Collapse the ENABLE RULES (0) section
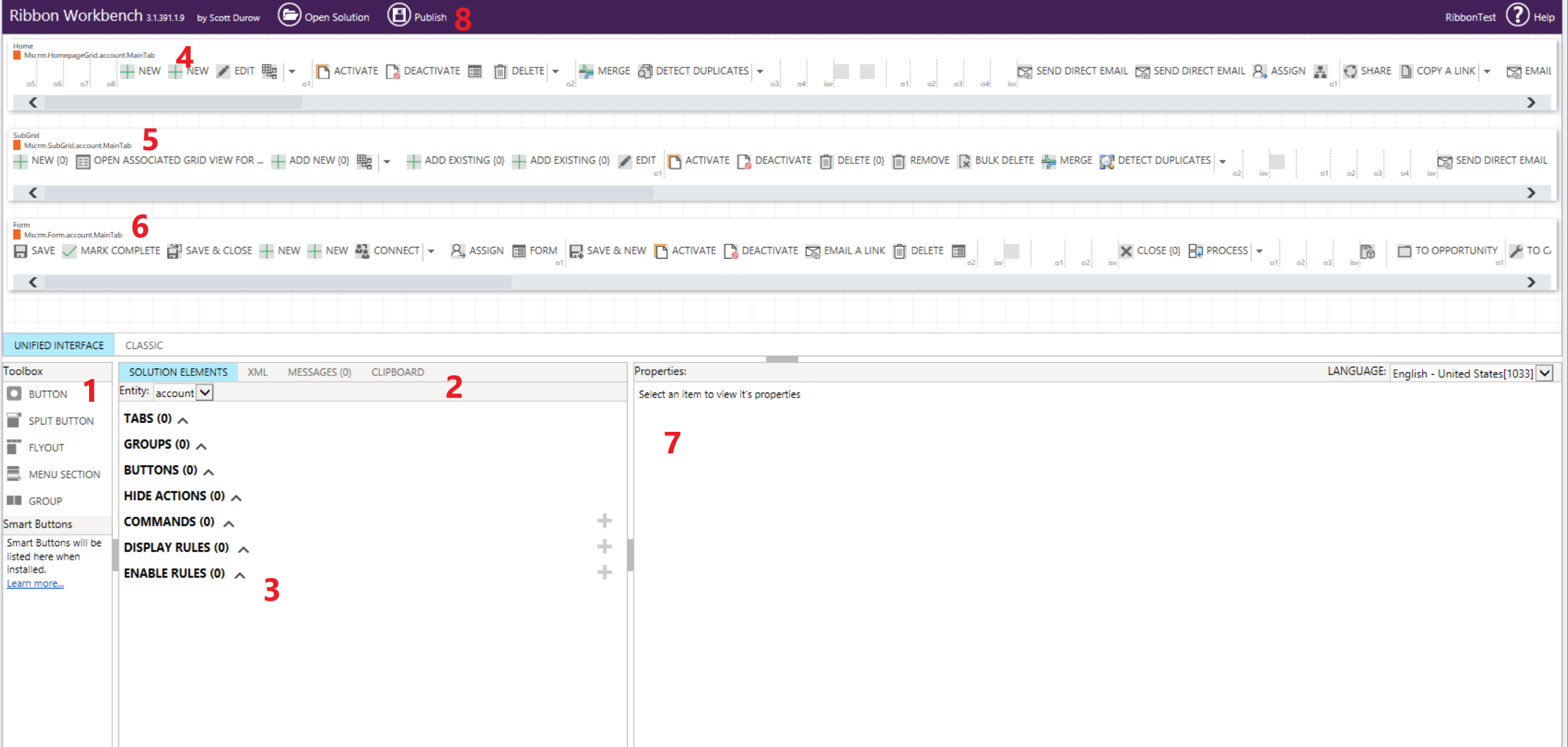The image size is (1568, 747). click(240, 574)
